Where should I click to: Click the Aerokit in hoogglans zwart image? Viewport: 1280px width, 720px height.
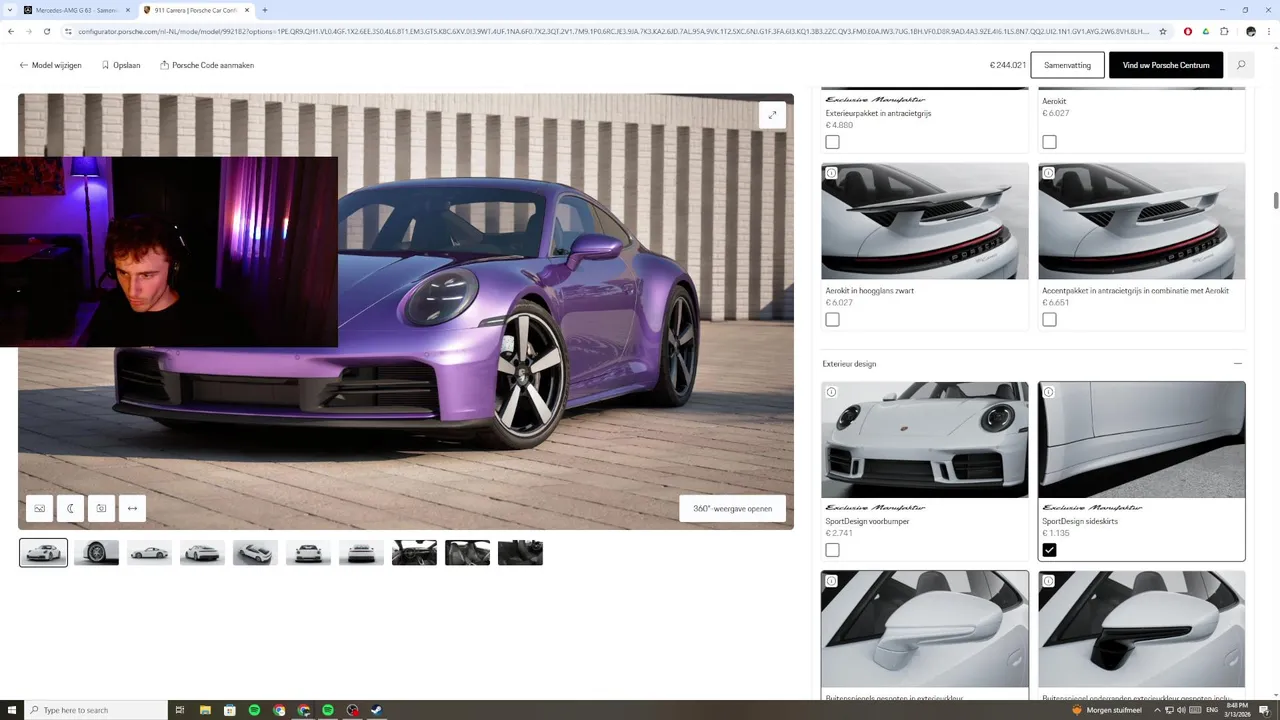tap(925, 221)
